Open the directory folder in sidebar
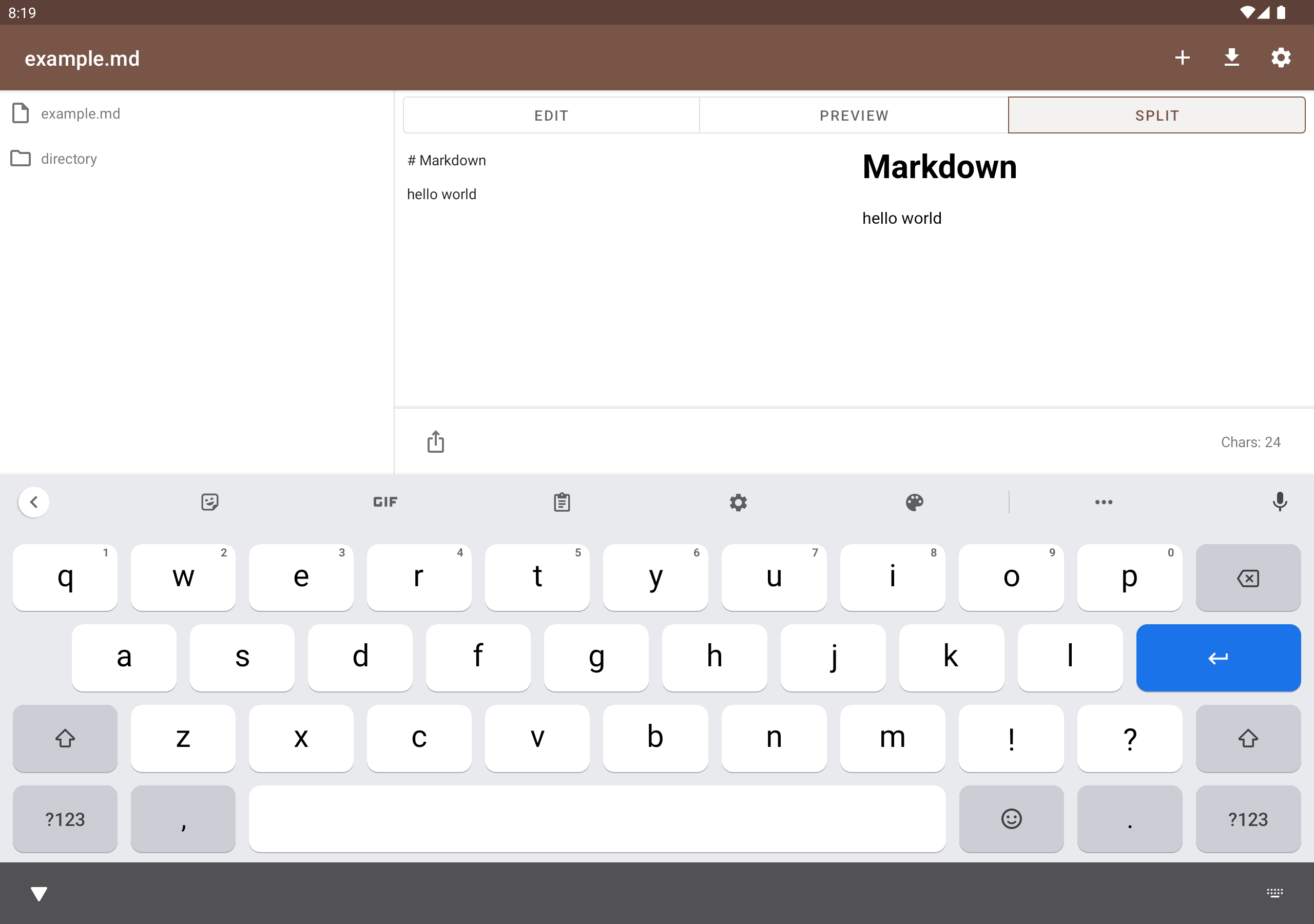The image size is (1314, 924). 69,159
